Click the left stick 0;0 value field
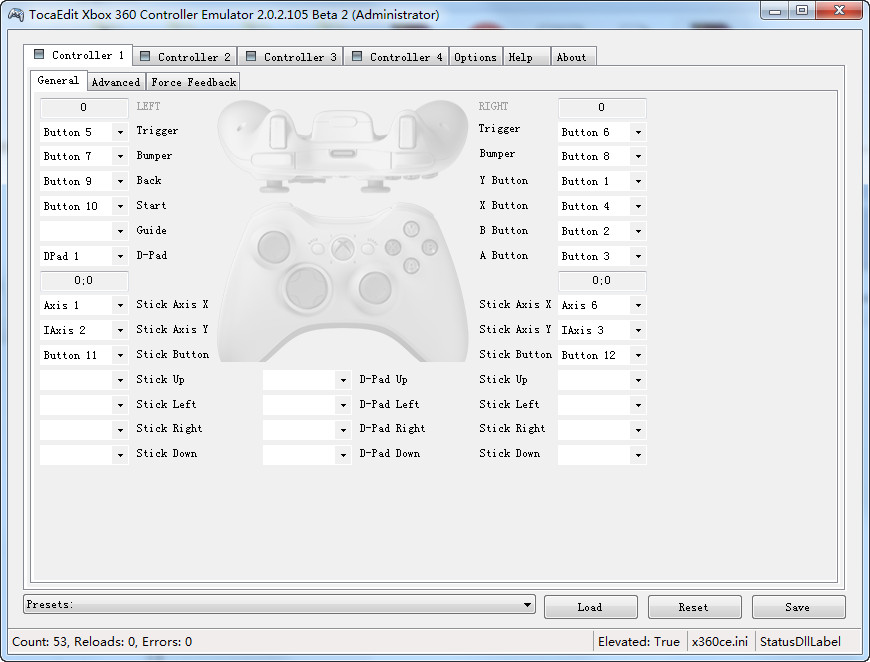The height and width of the screenshot is (662, 870). (x=84, y=280)
